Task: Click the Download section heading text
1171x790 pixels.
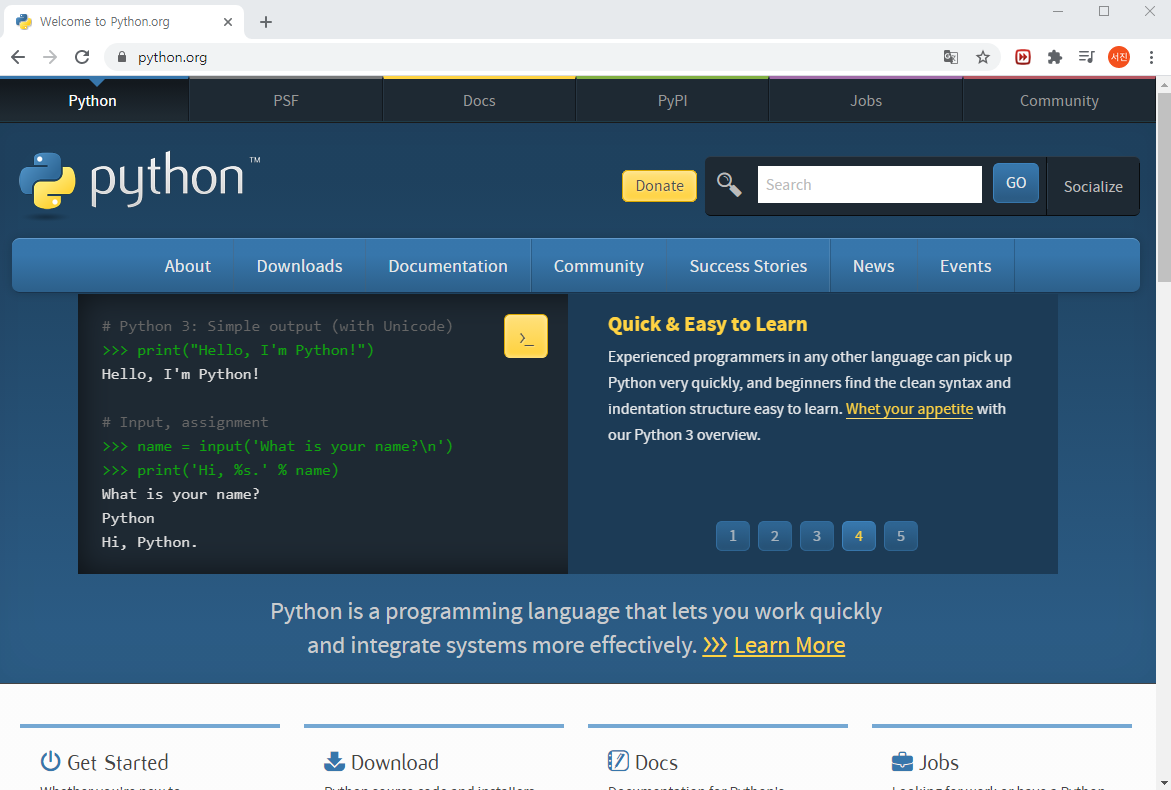Action: pos(394,762)
